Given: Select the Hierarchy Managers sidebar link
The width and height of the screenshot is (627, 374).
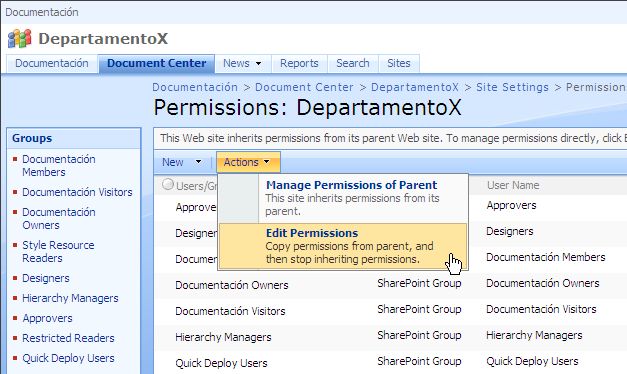Looking at the screenshot, I should (x=70, y=298).
